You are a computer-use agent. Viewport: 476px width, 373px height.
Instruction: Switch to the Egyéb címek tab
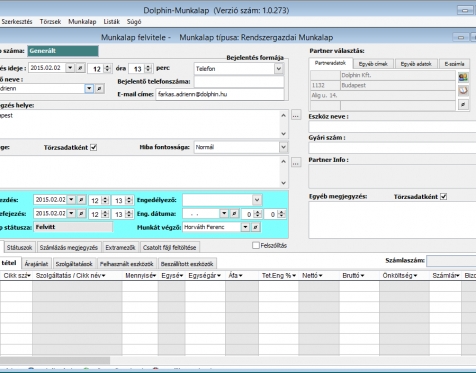[373, 64]
